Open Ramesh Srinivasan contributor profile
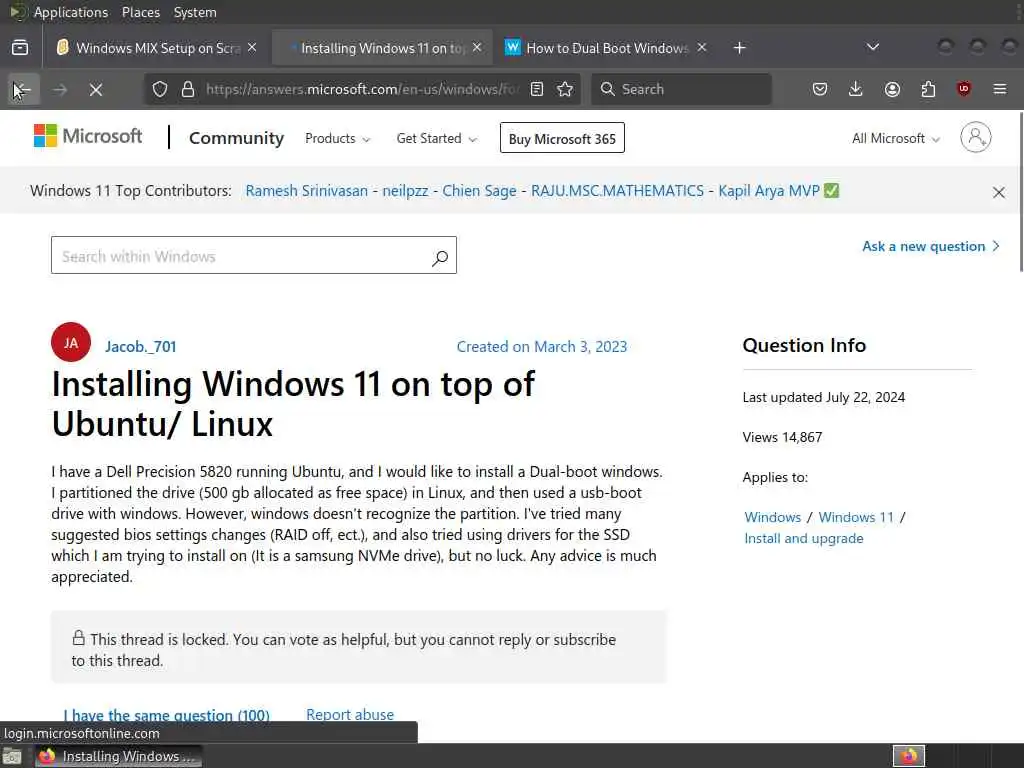 coord(306,191)
